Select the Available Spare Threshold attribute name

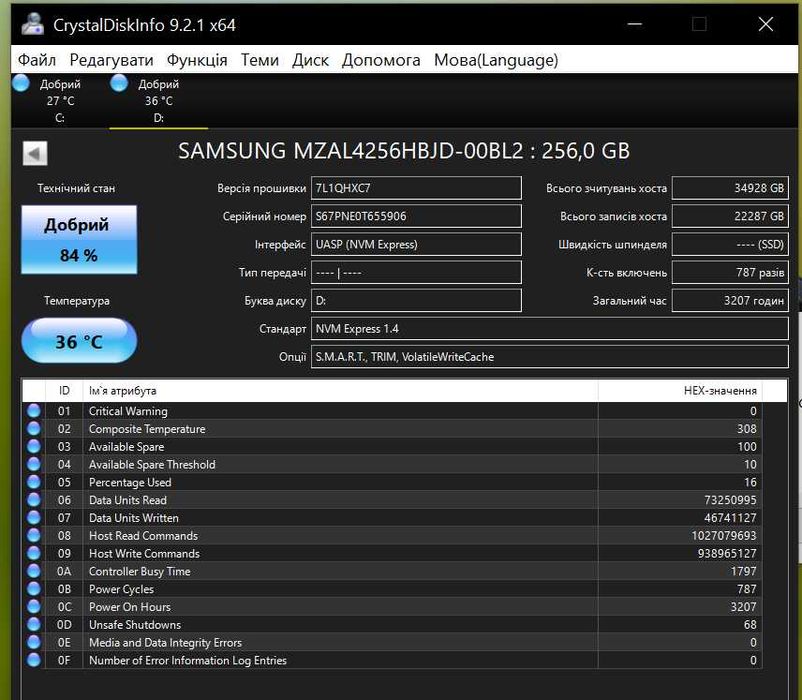(x=152, y=464)
